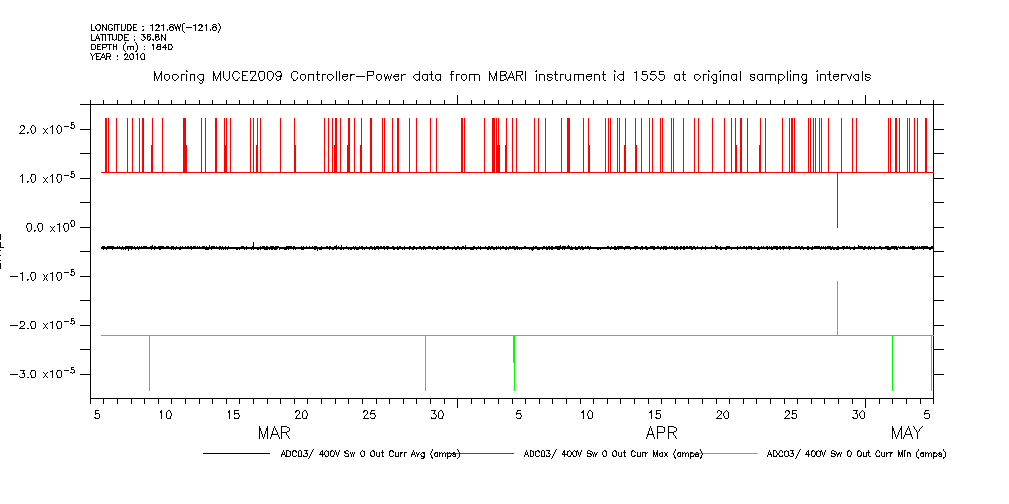Screen dimensions: 1009x504
Task: Click the MAY month label
Action: [x=906, y=434]
